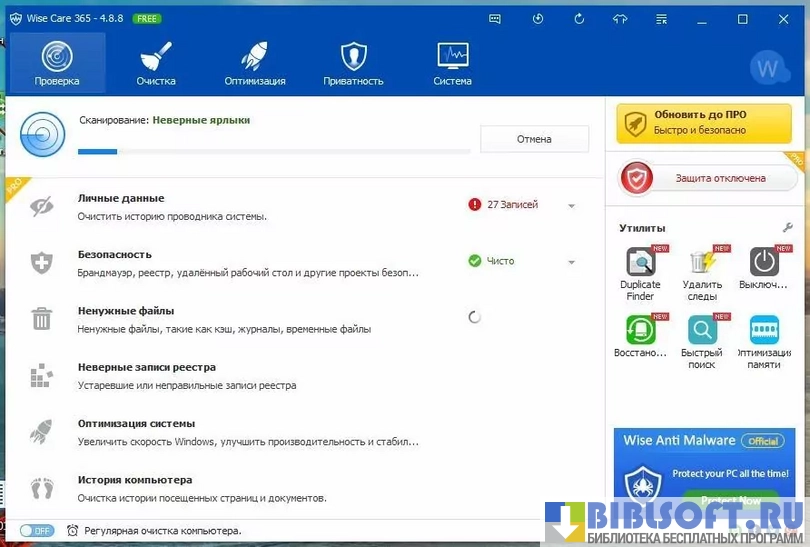Click the wrench icon next to Утилиты
The width and height of the screenshot is (810, 547).
click(788, 228)
